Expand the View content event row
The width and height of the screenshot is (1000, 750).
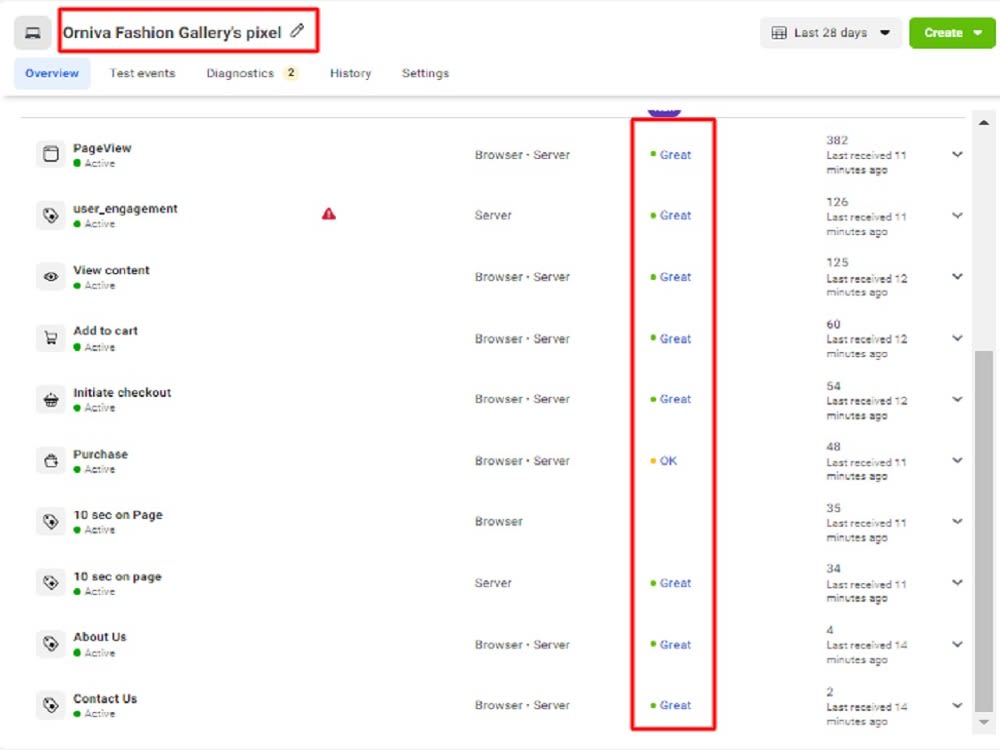coord(957,277)
